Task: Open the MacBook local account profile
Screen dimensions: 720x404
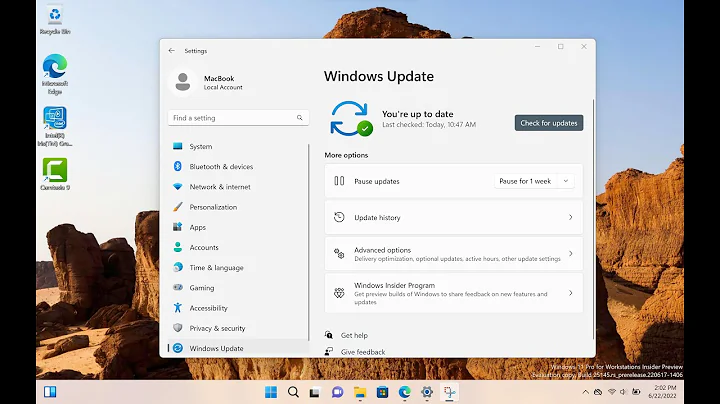Action: coord(207,82)
